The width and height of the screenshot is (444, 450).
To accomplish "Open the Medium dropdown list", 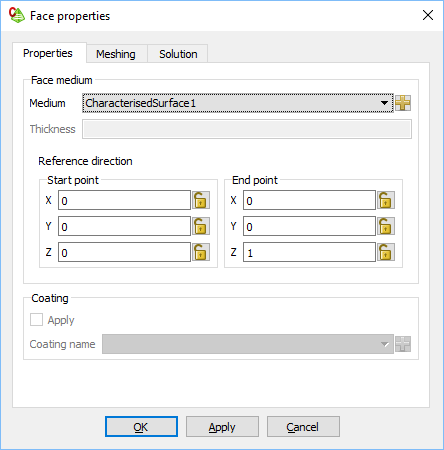I will coord(238,103).
